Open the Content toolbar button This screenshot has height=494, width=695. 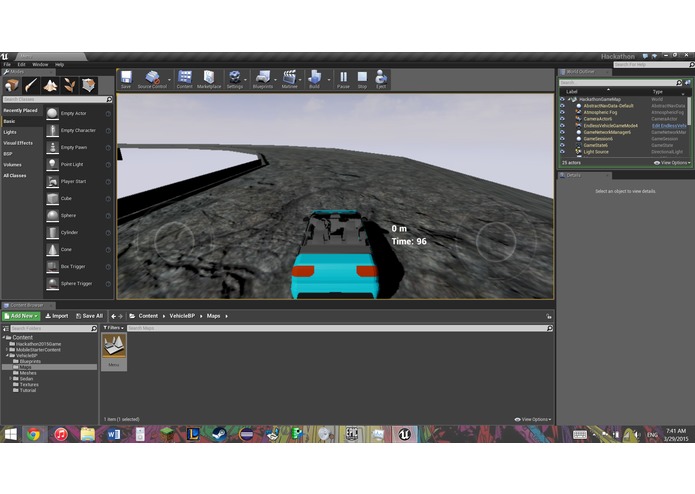[x=184, y=79]
